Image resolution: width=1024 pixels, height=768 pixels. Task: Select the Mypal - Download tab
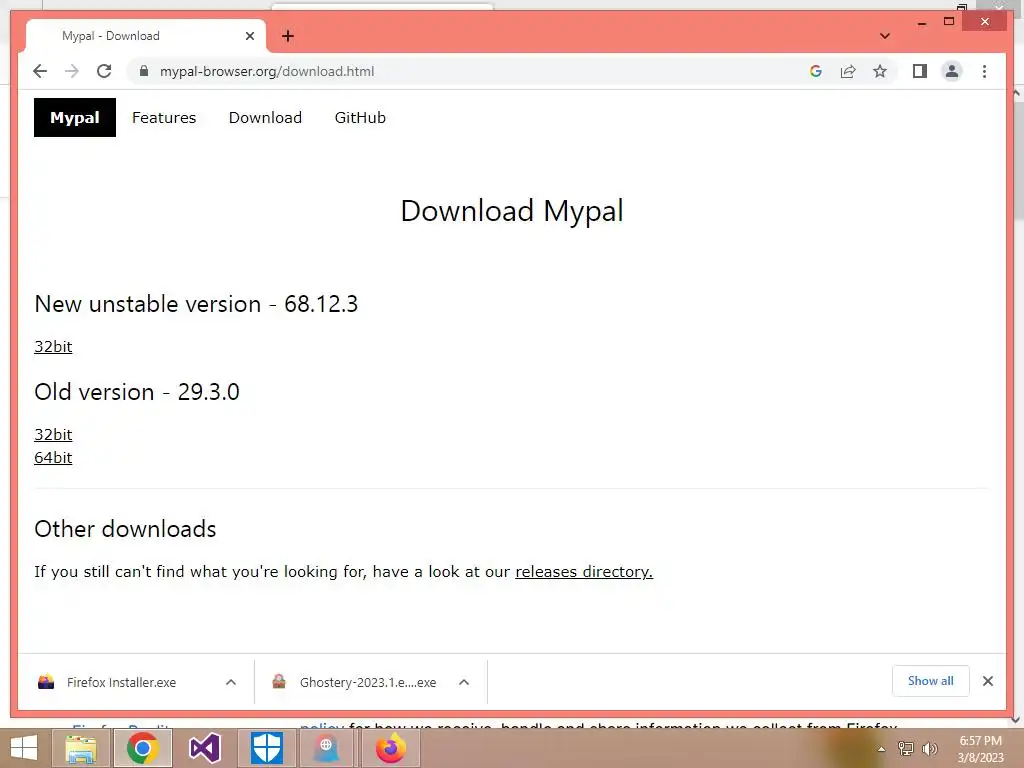tap(145, 36)
